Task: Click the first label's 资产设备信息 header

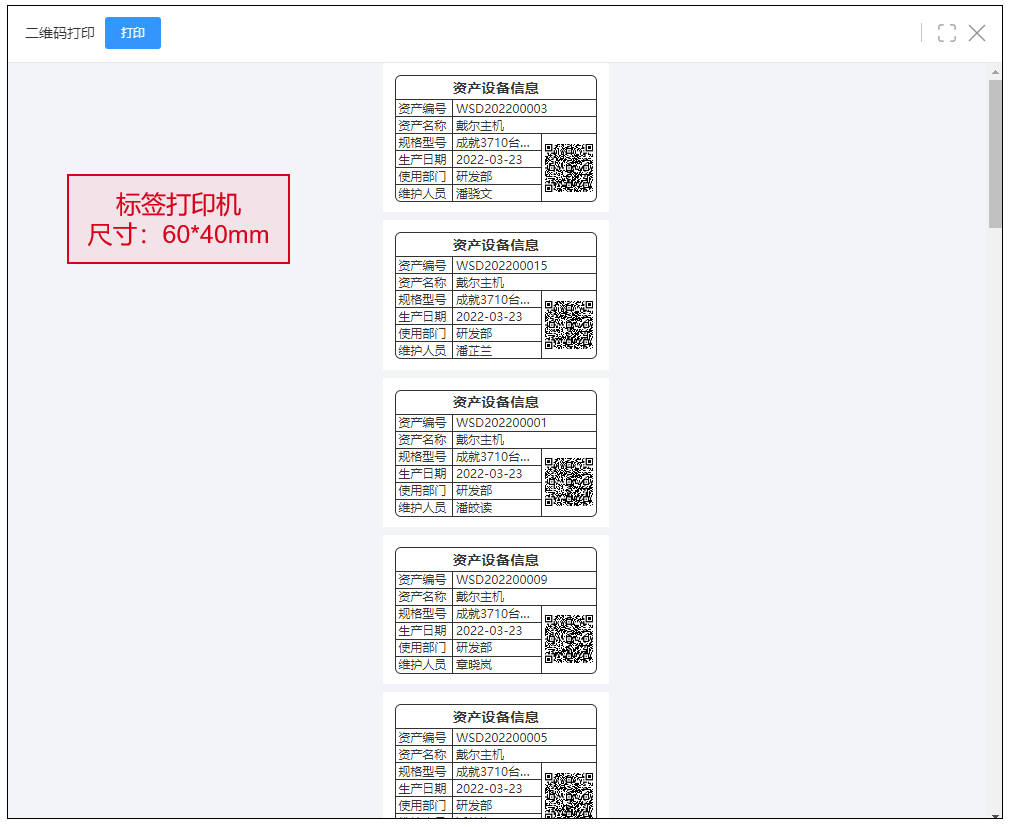Action: click(496, 88)
